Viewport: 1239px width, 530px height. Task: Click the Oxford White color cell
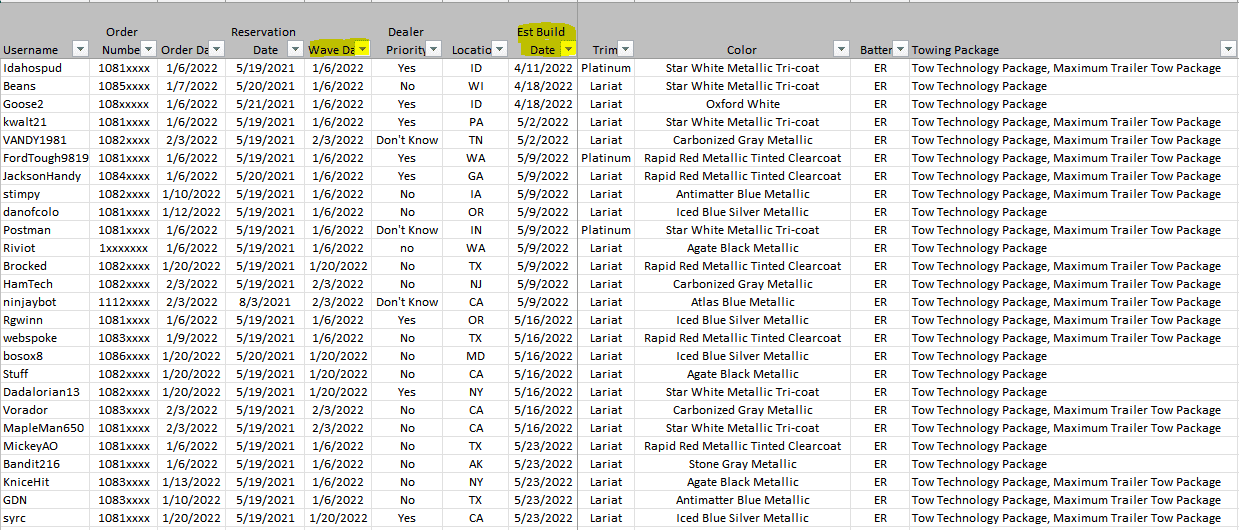coord(742,104)
